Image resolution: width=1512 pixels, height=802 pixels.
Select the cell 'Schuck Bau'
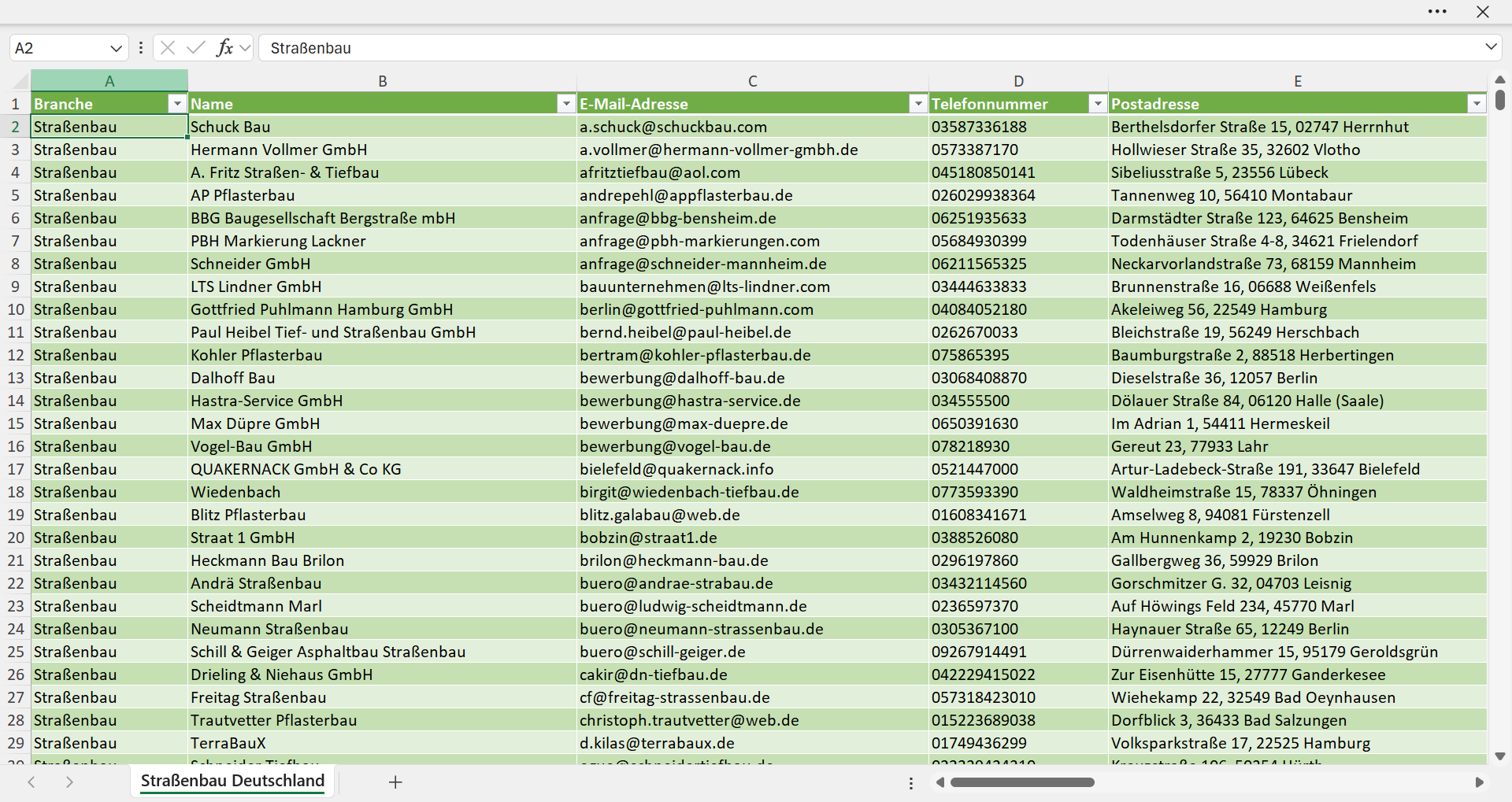(383, 127)
